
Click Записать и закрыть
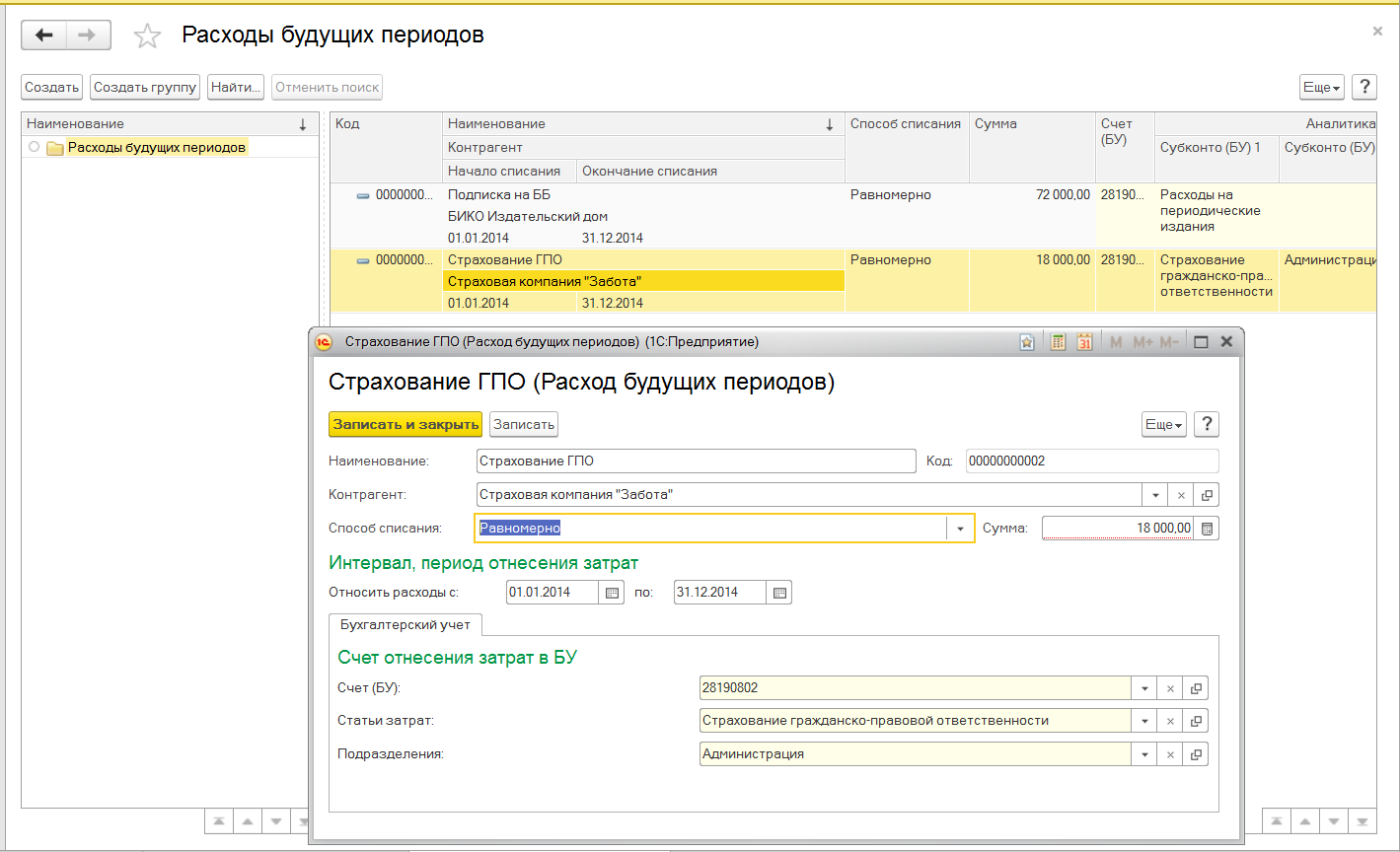pos(405,424)
